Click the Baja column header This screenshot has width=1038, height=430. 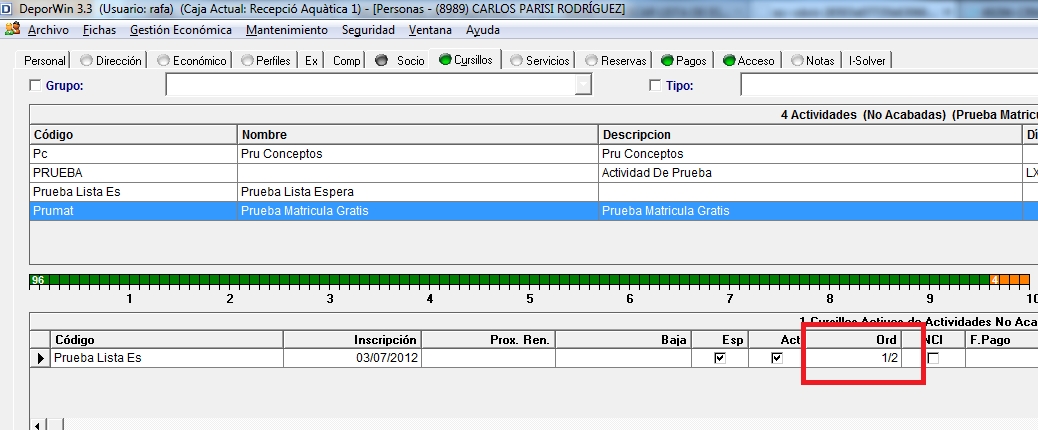622,339
